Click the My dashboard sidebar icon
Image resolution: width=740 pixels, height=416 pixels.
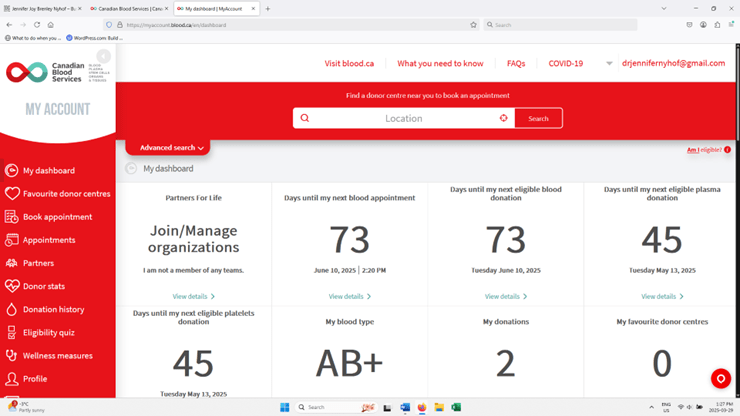tap(12, 171)
